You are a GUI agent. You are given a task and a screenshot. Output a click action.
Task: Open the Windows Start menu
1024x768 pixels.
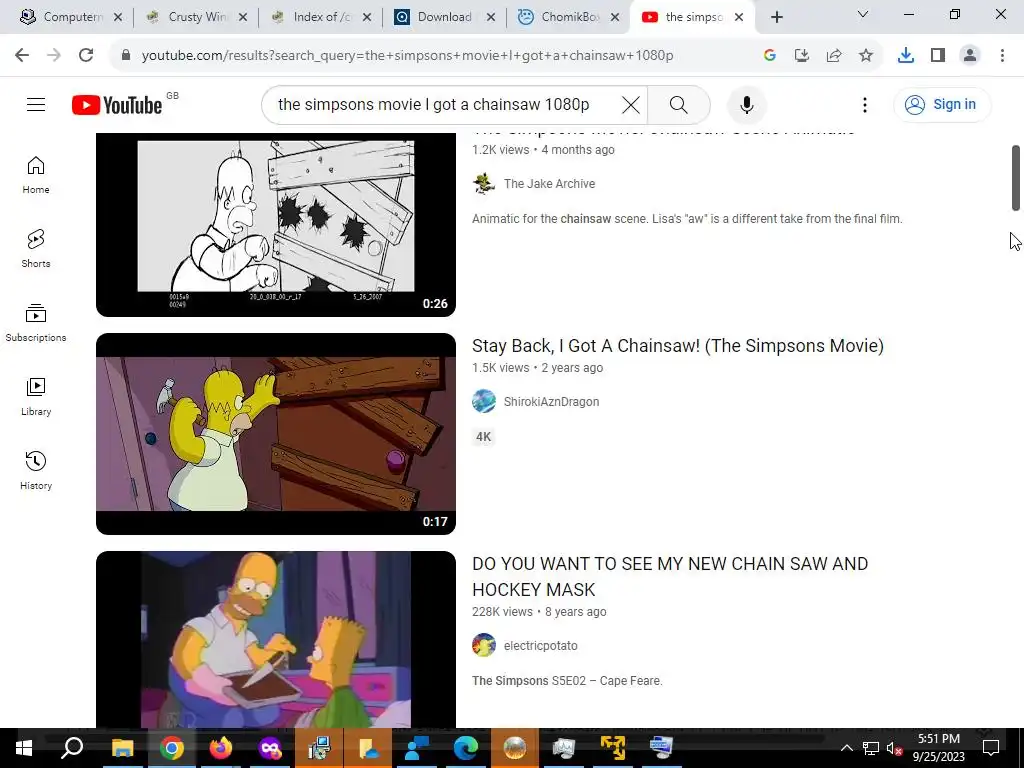pyautogui.click(x=24, y=748)
